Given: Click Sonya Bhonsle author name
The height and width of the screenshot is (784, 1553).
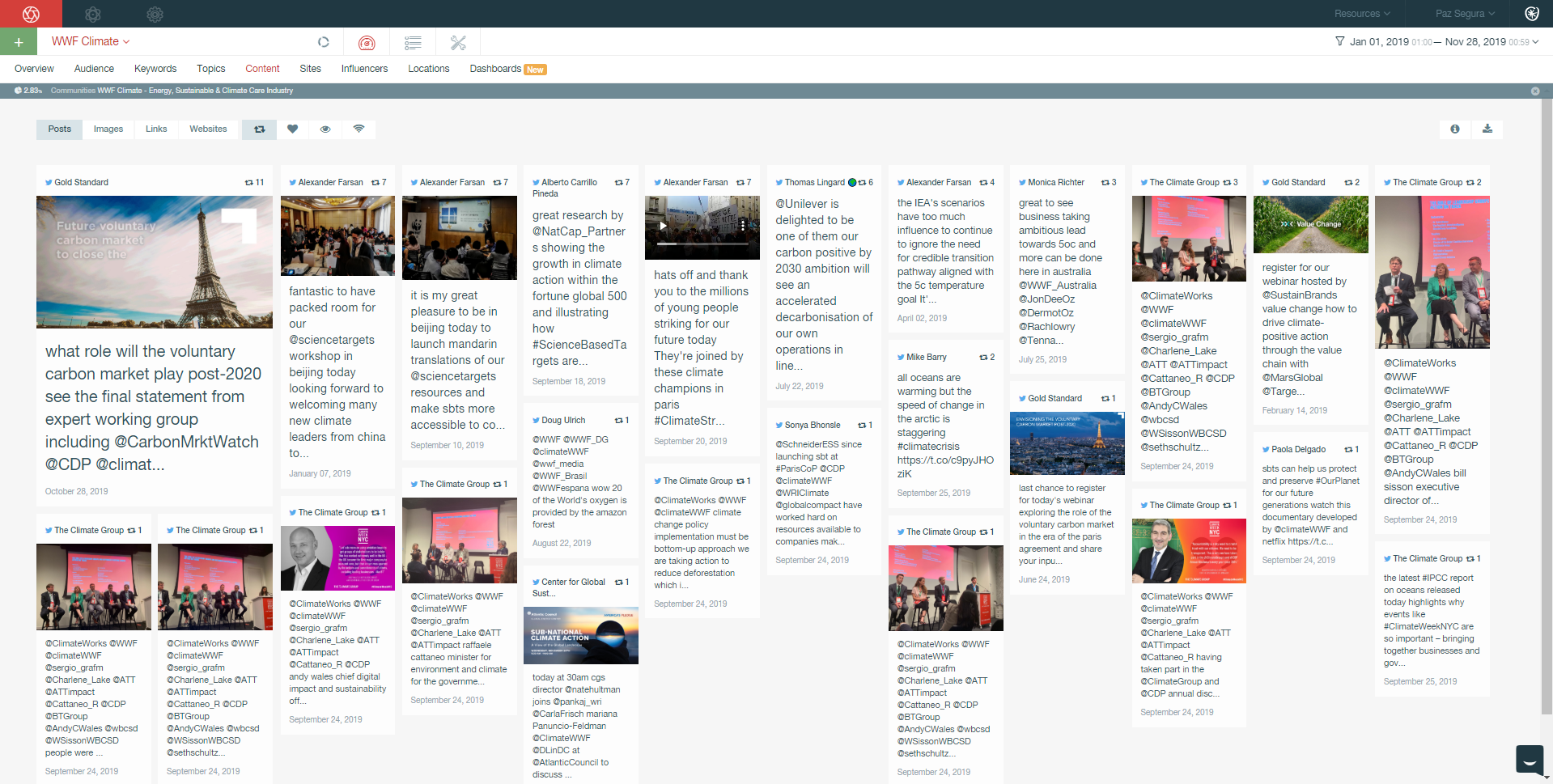Looking at the screenshot, I should (813, 426).
